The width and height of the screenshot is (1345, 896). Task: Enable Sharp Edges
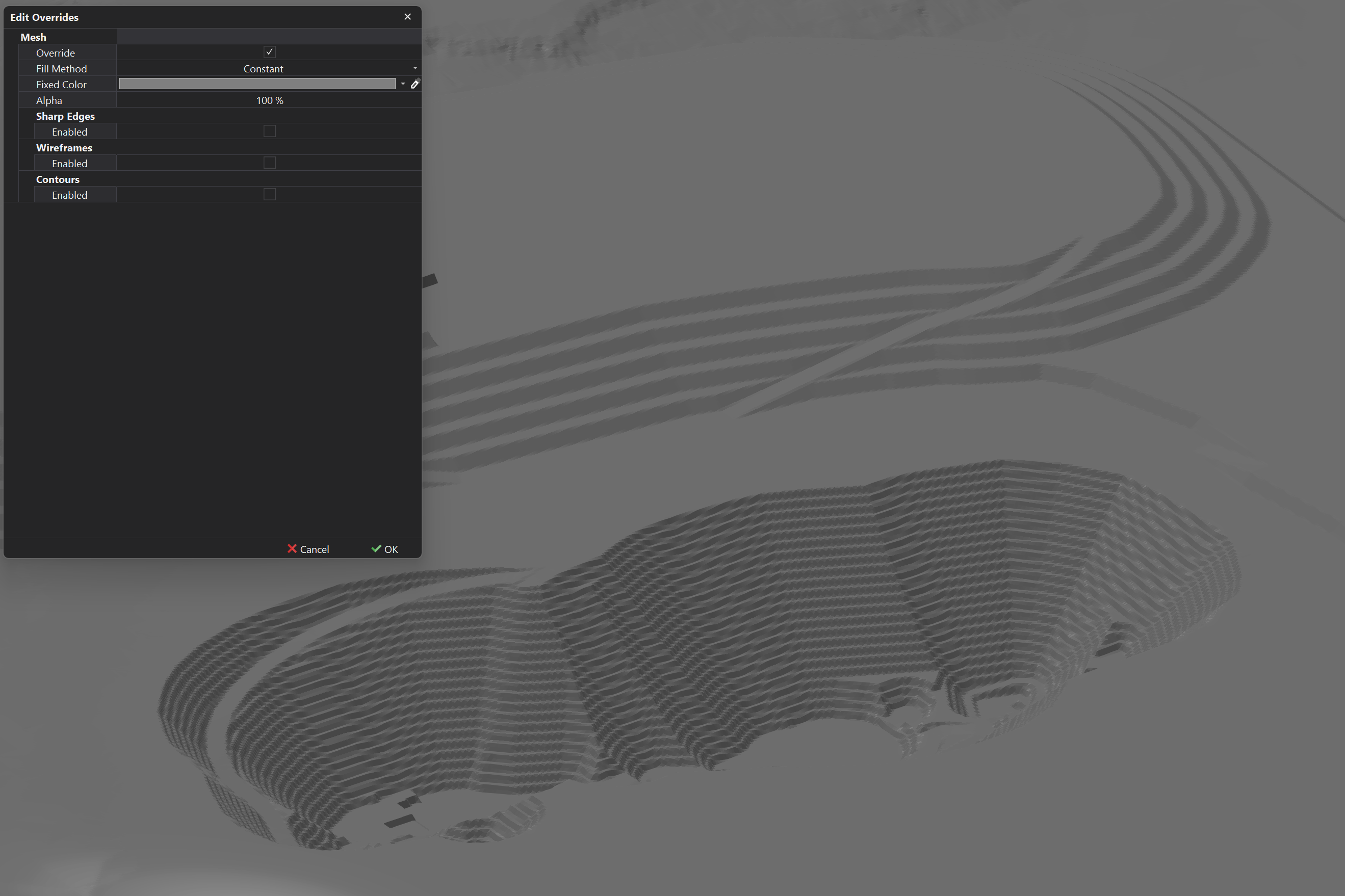[269, 131]
